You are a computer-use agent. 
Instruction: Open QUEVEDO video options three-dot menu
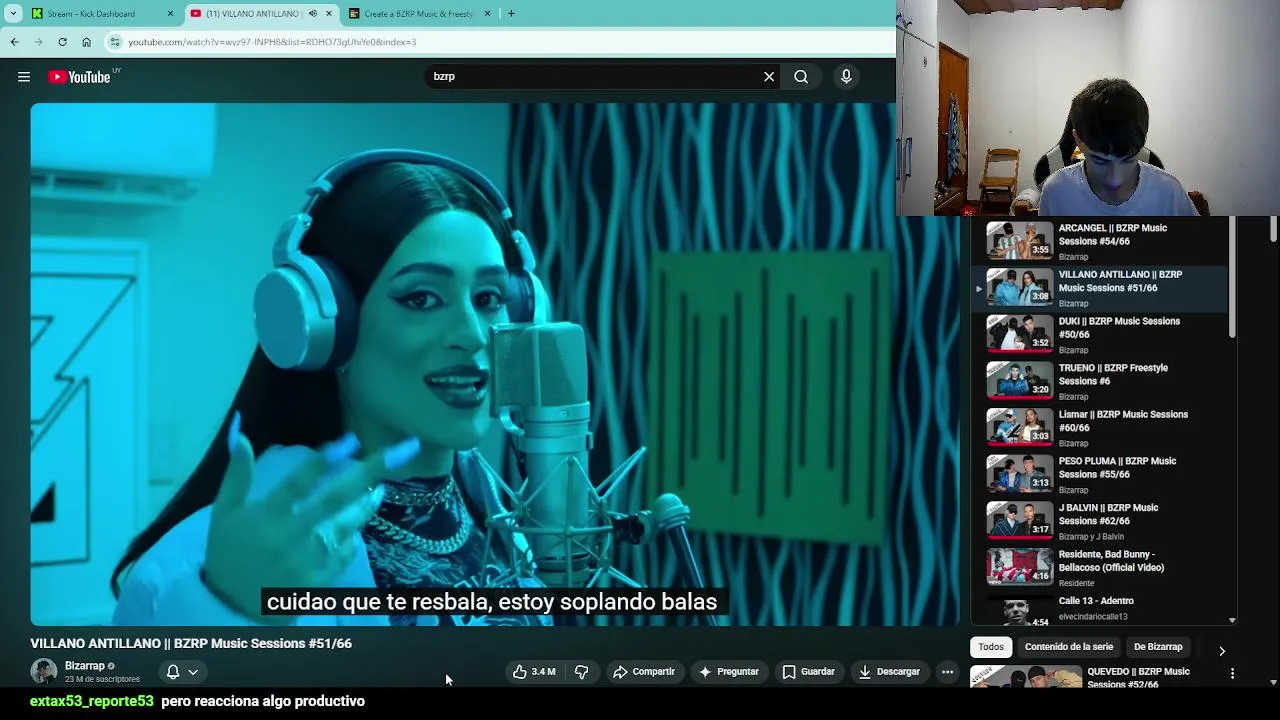pos(1232,674)
